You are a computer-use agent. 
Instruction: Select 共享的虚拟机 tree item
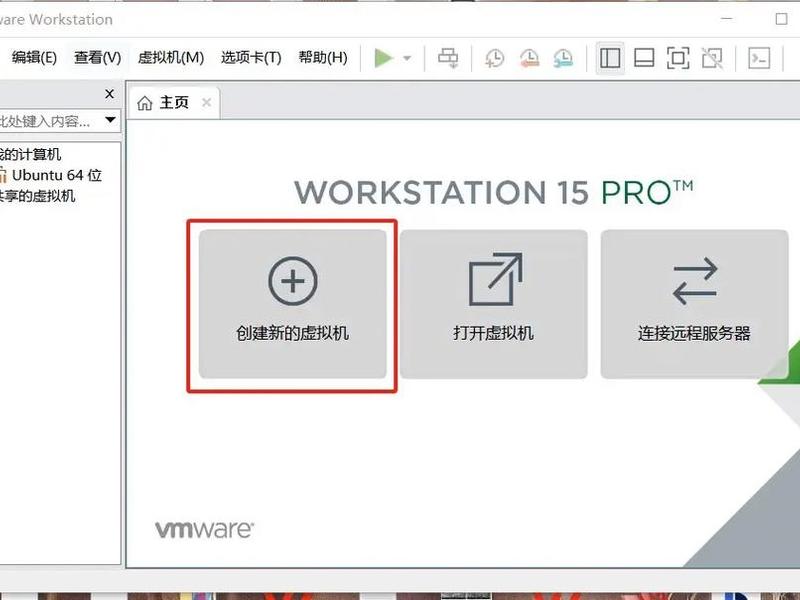(38, 196)
